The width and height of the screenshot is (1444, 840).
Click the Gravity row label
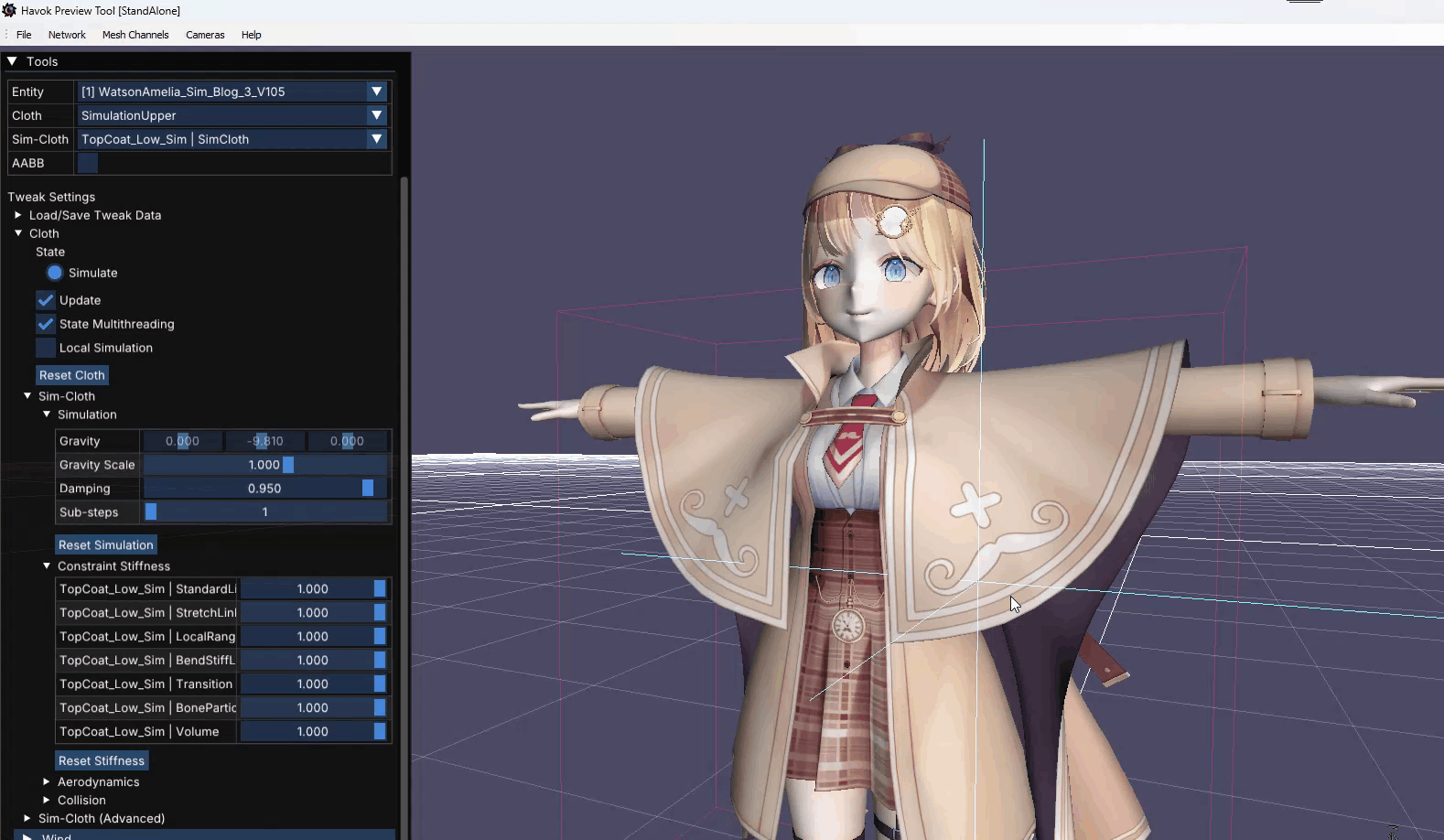[x=80, y=441]
